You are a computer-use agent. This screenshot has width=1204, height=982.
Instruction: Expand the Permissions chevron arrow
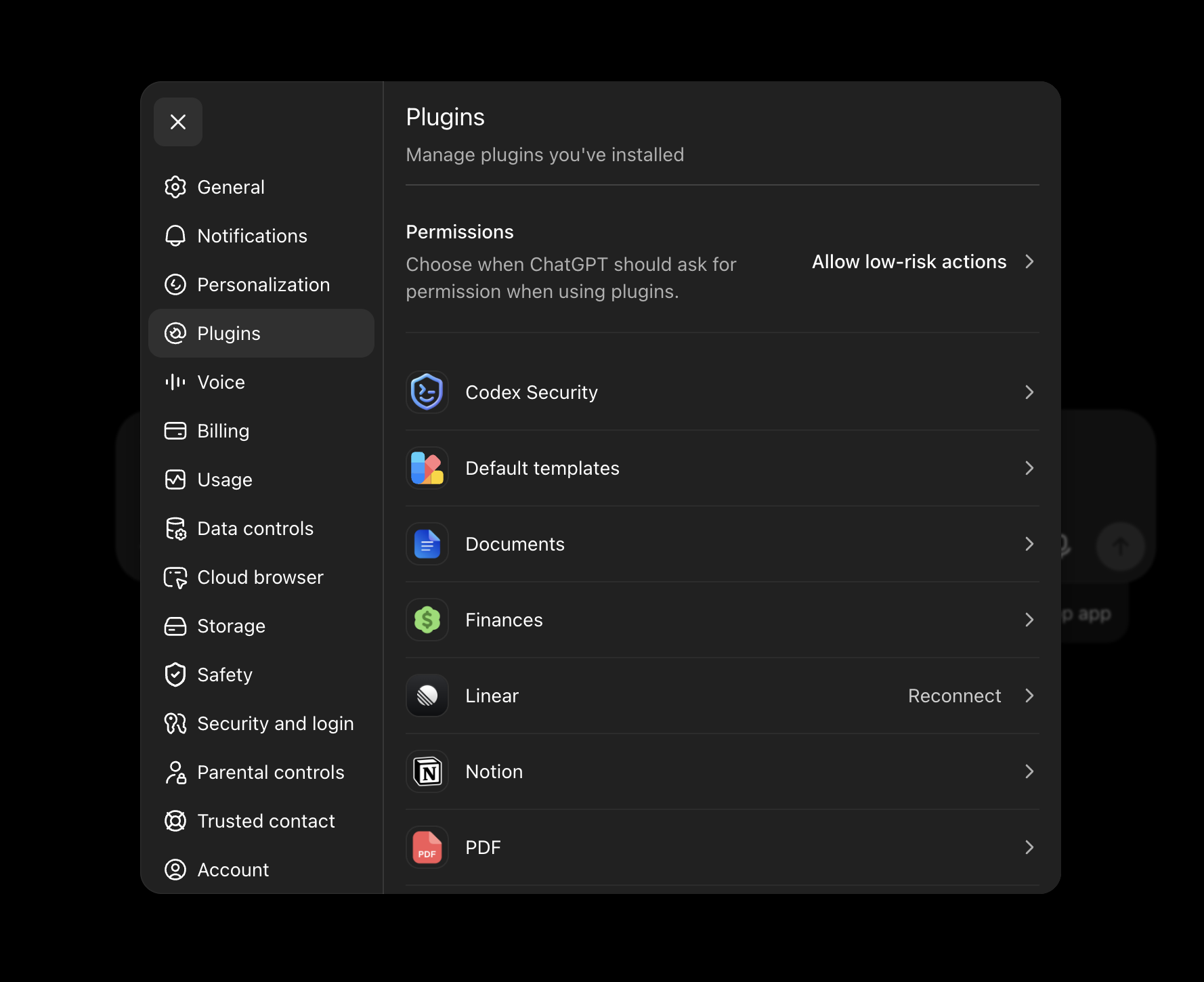tap(1029, 261)
